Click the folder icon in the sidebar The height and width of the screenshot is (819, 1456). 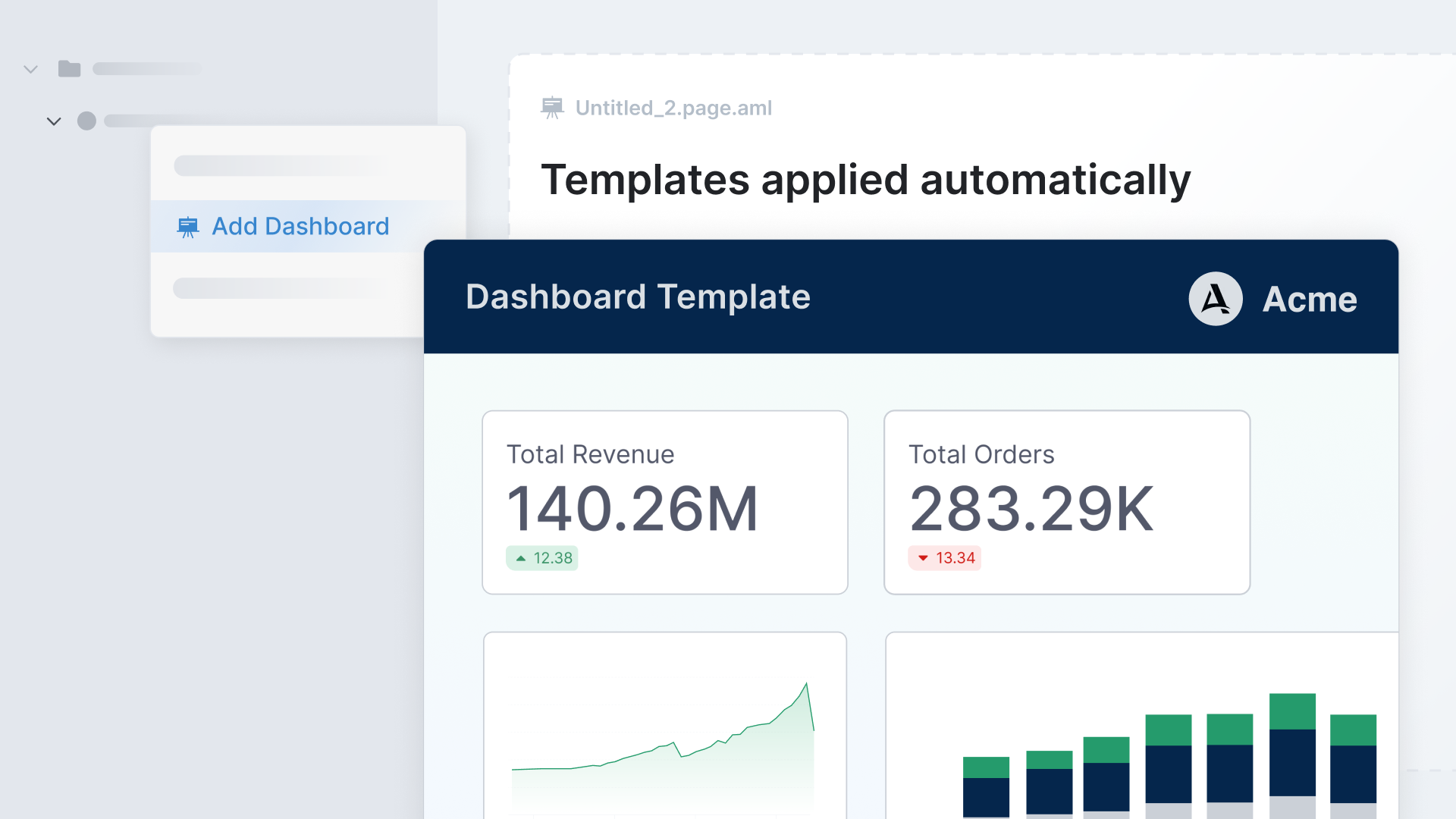tap(69, 69)
